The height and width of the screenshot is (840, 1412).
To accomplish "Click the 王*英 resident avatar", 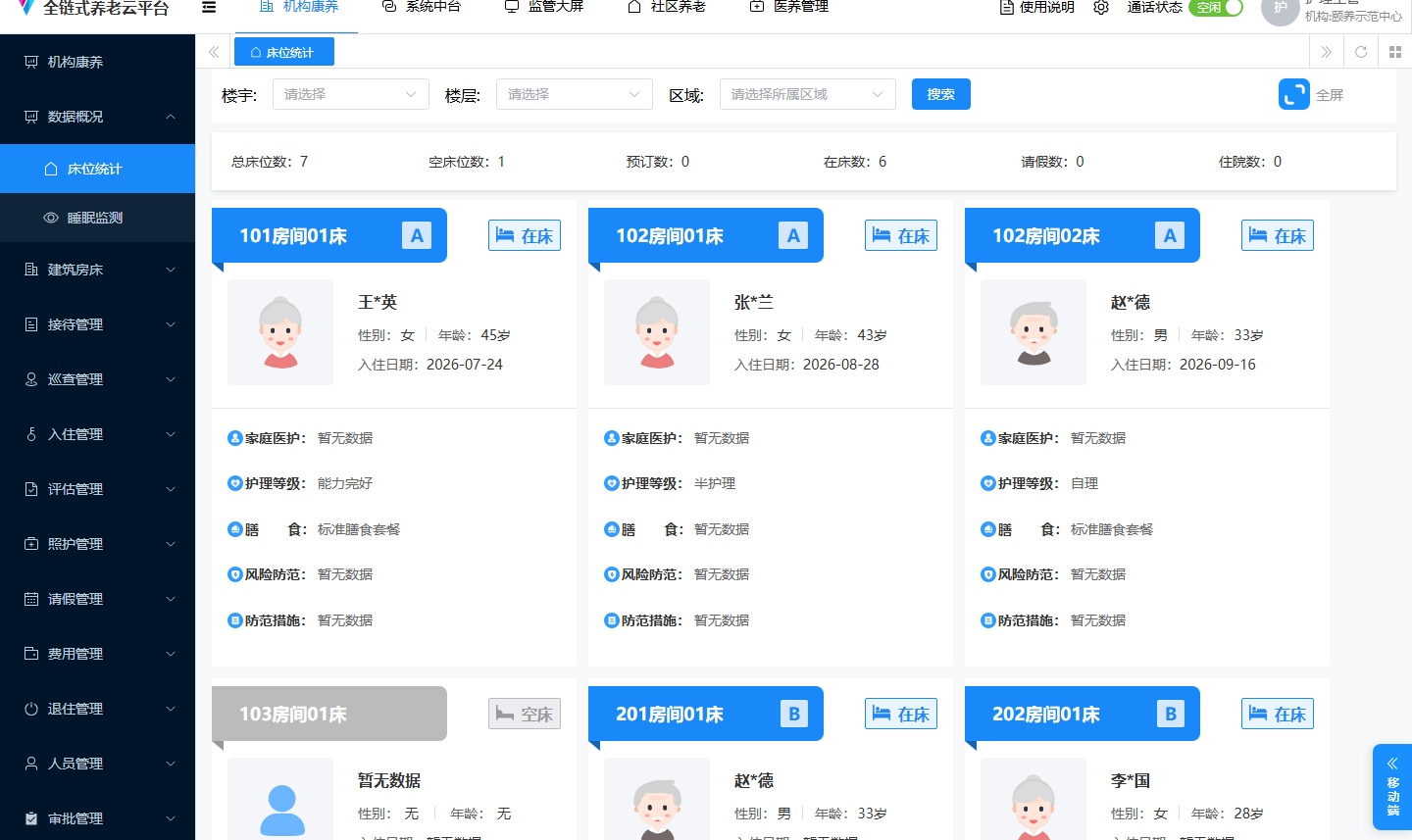I will [x=280, y=332].
